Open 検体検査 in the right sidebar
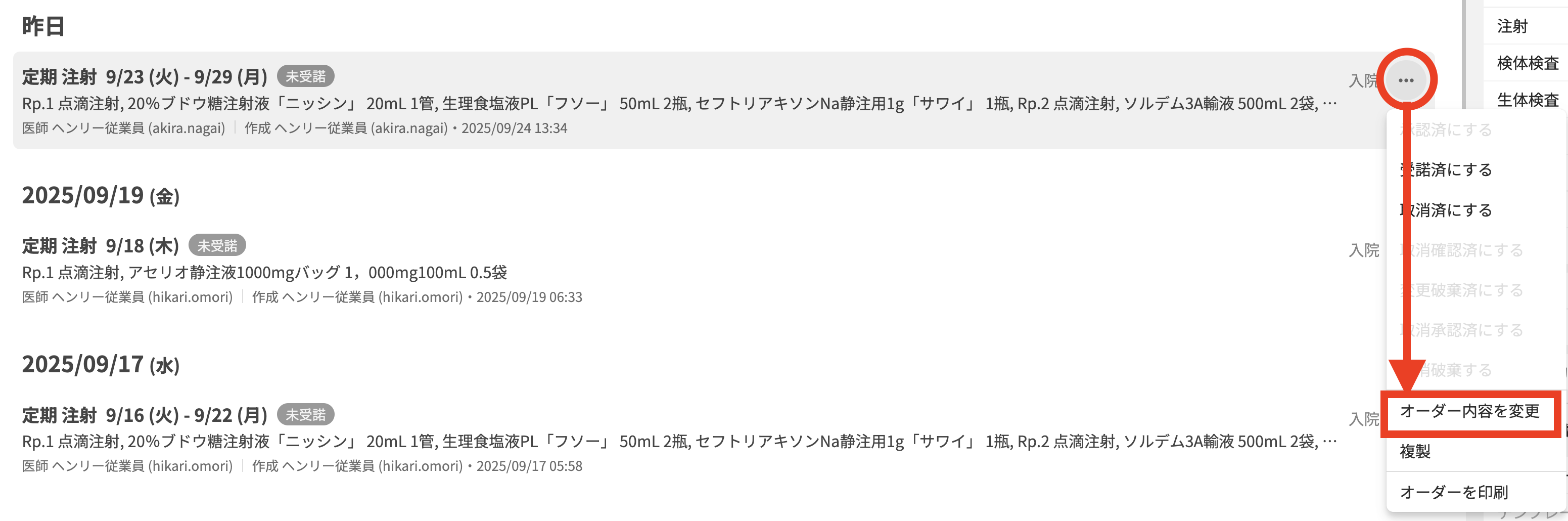 click(x=1527, y=63)
